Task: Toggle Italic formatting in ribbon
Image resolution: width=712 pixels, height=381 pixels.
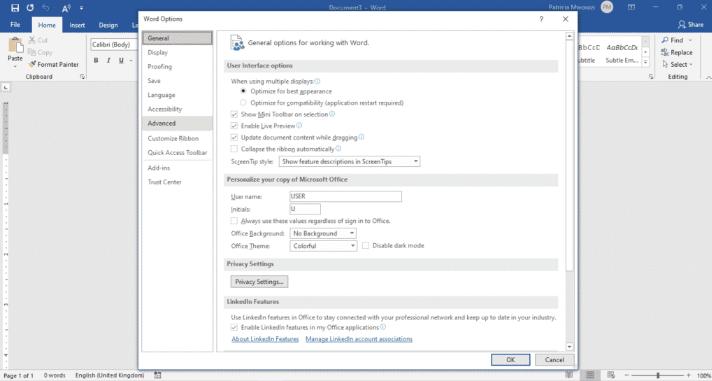Action: pyautogui.click(x=108, y=60)
